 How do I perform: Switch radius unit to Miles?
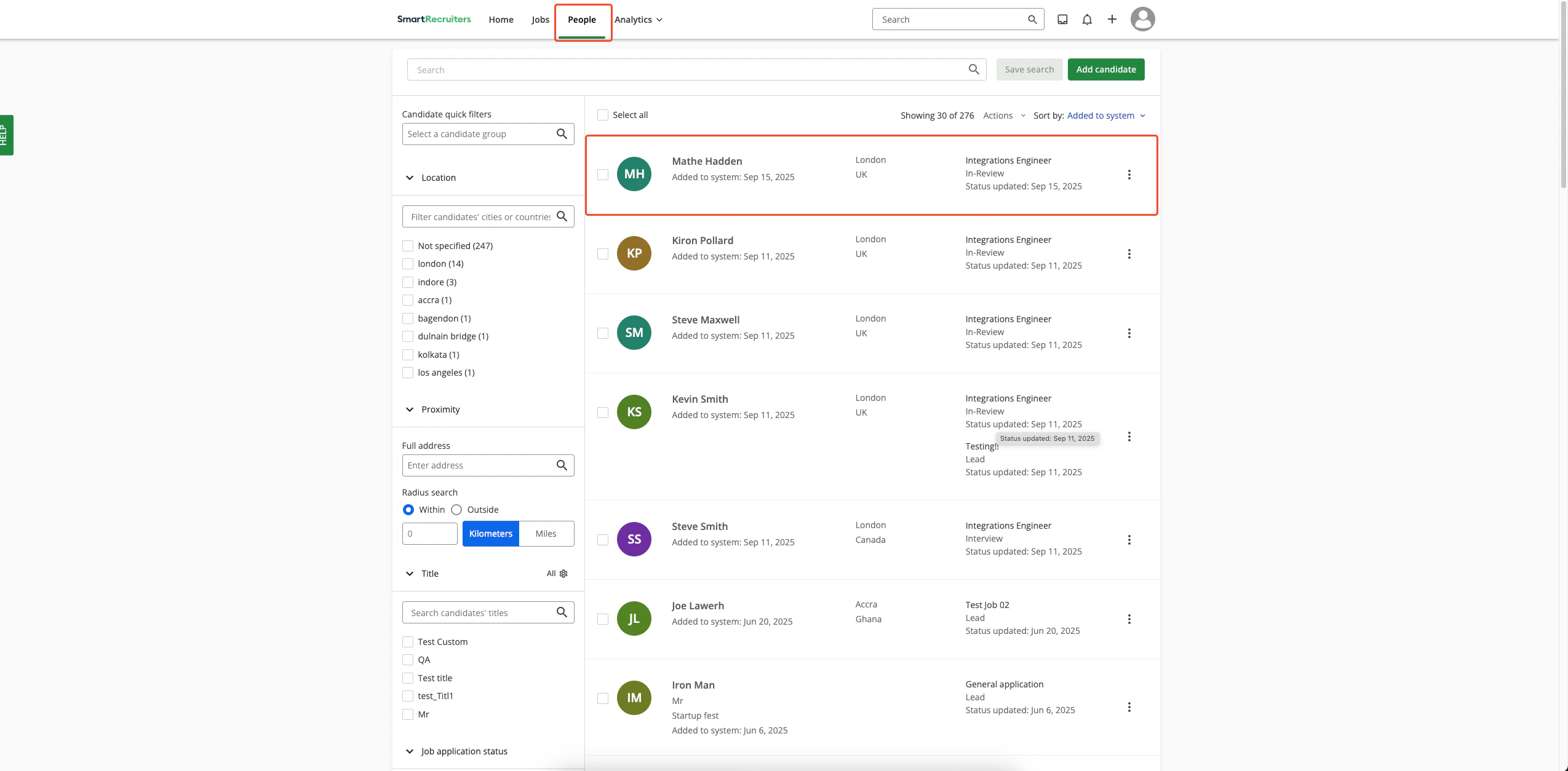(x=546, y=534)
